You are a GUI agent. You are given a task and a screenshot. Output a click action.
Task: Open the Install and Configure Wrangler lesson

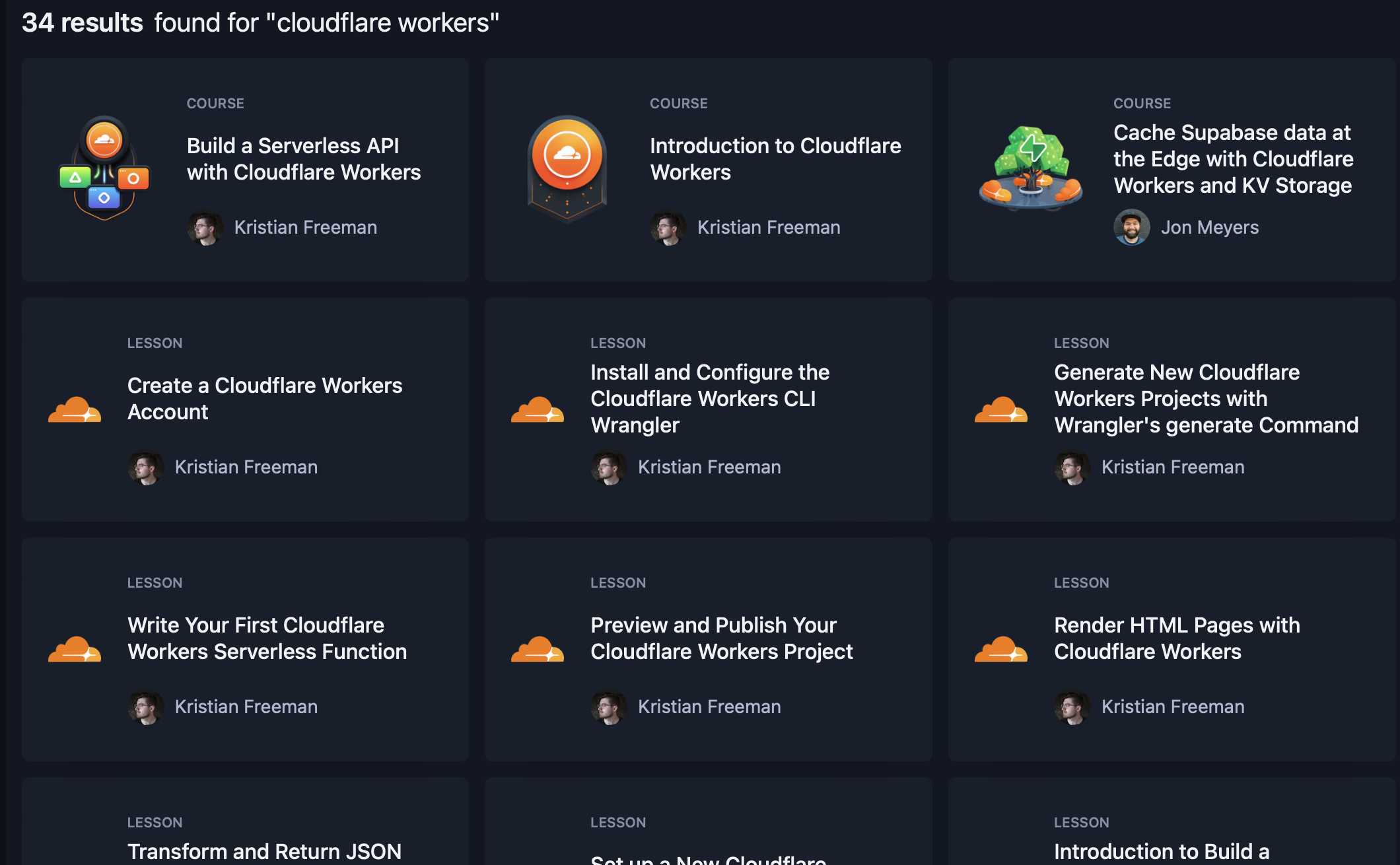(x=709, y=398)
